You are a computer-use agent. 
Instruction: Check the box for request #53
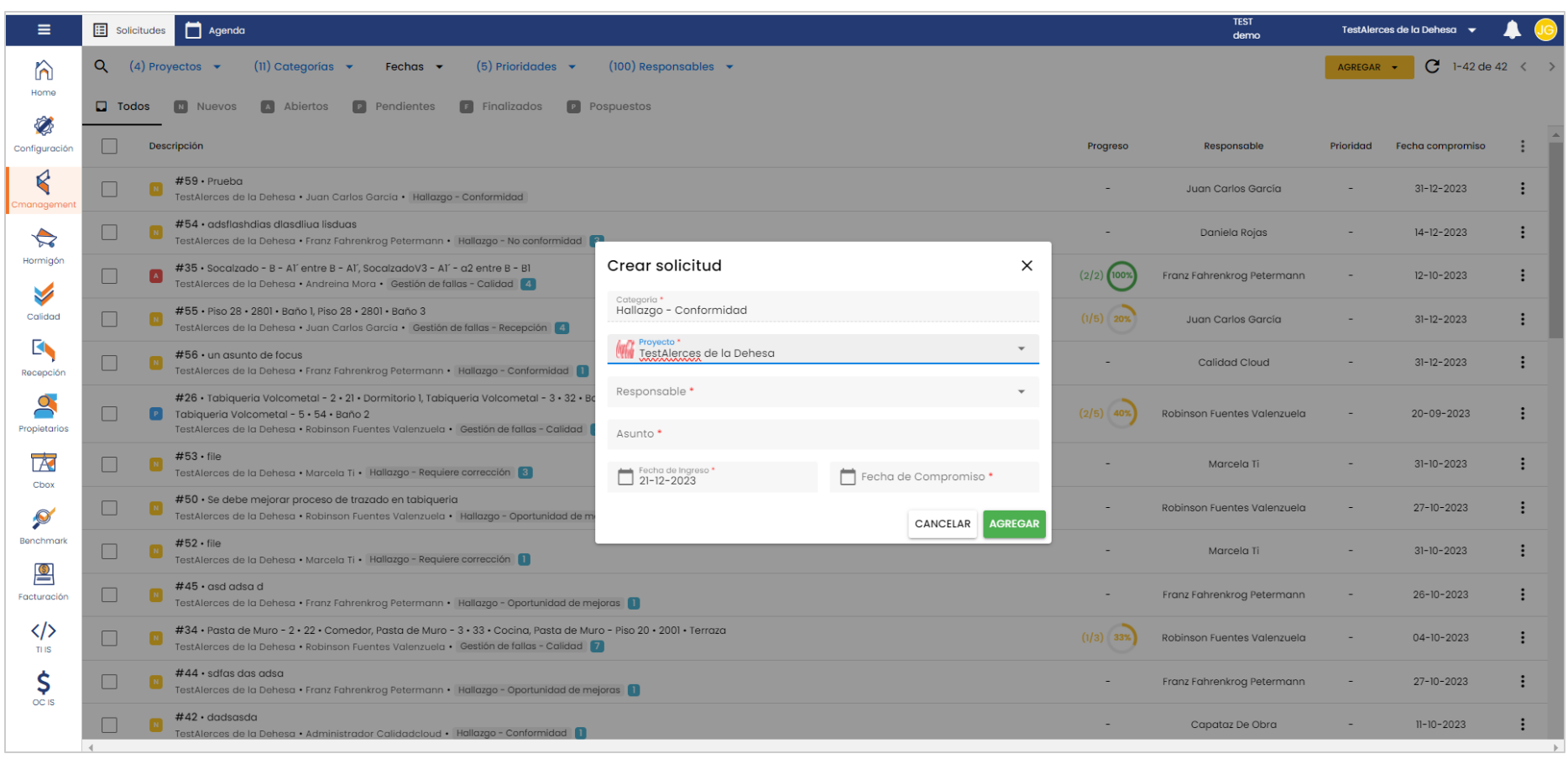click(110, 464)
